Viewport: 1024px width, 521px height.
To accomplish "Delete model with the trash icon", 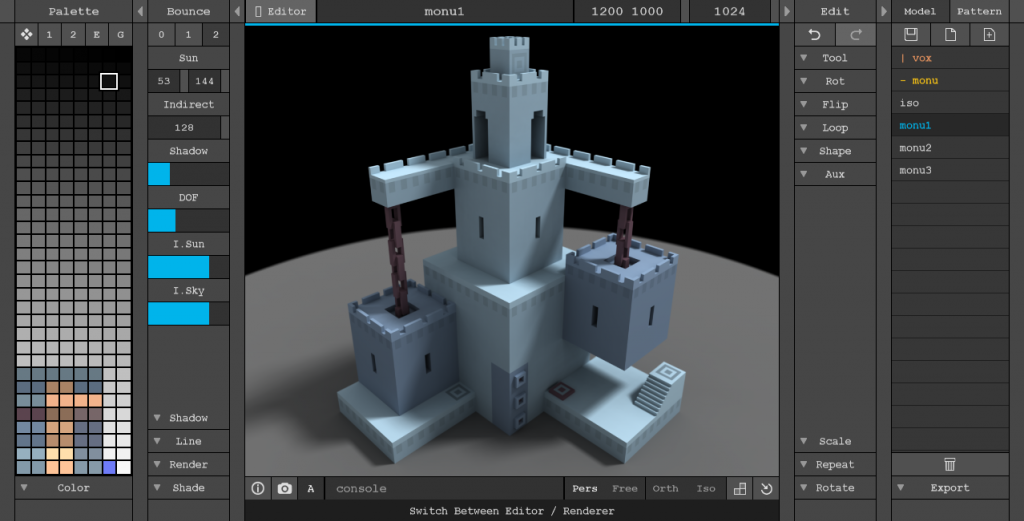I will [950, 464].
